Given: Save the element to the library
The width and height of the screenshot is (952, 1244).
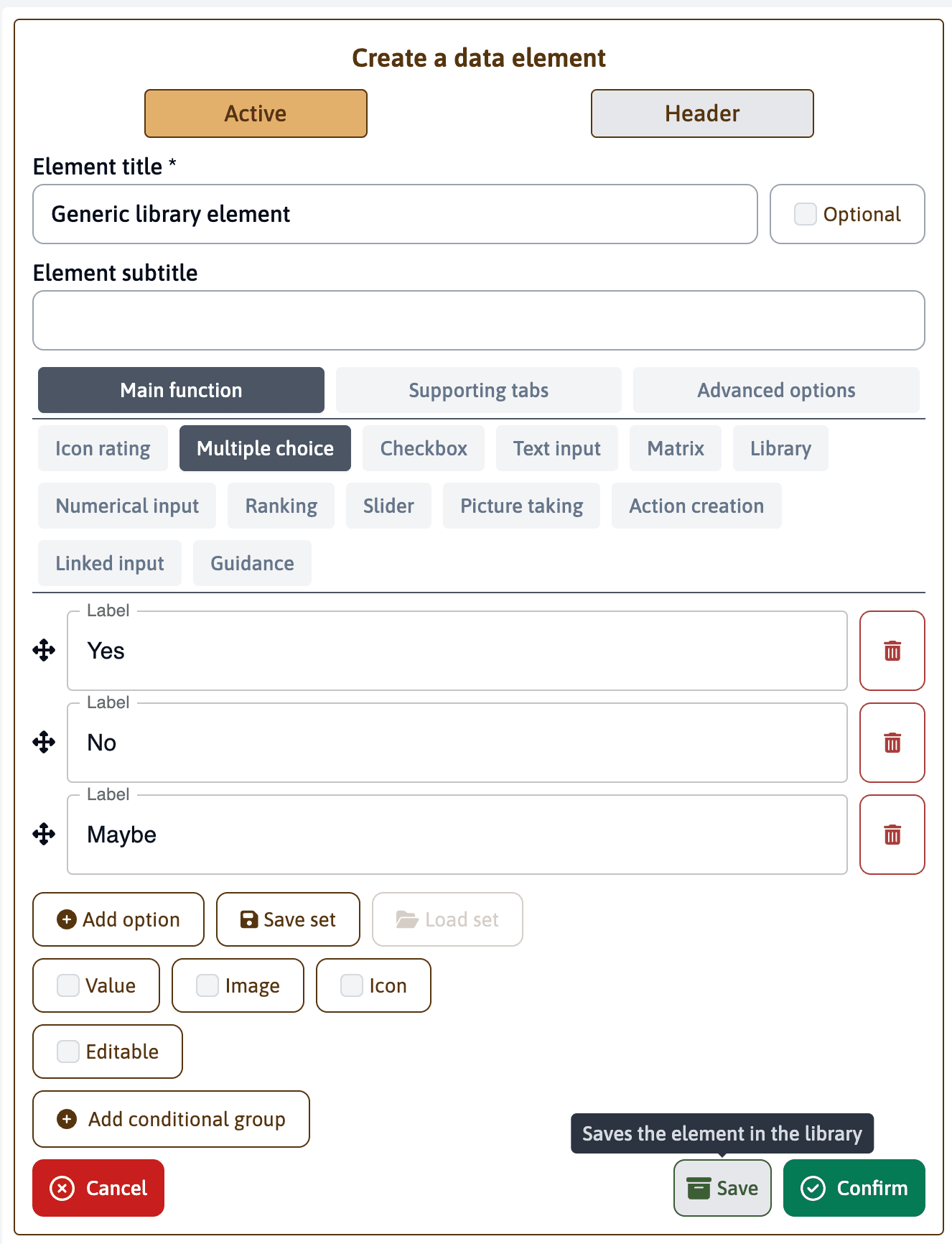Looking at the screenshot, I should click(x=722, y=1188).
